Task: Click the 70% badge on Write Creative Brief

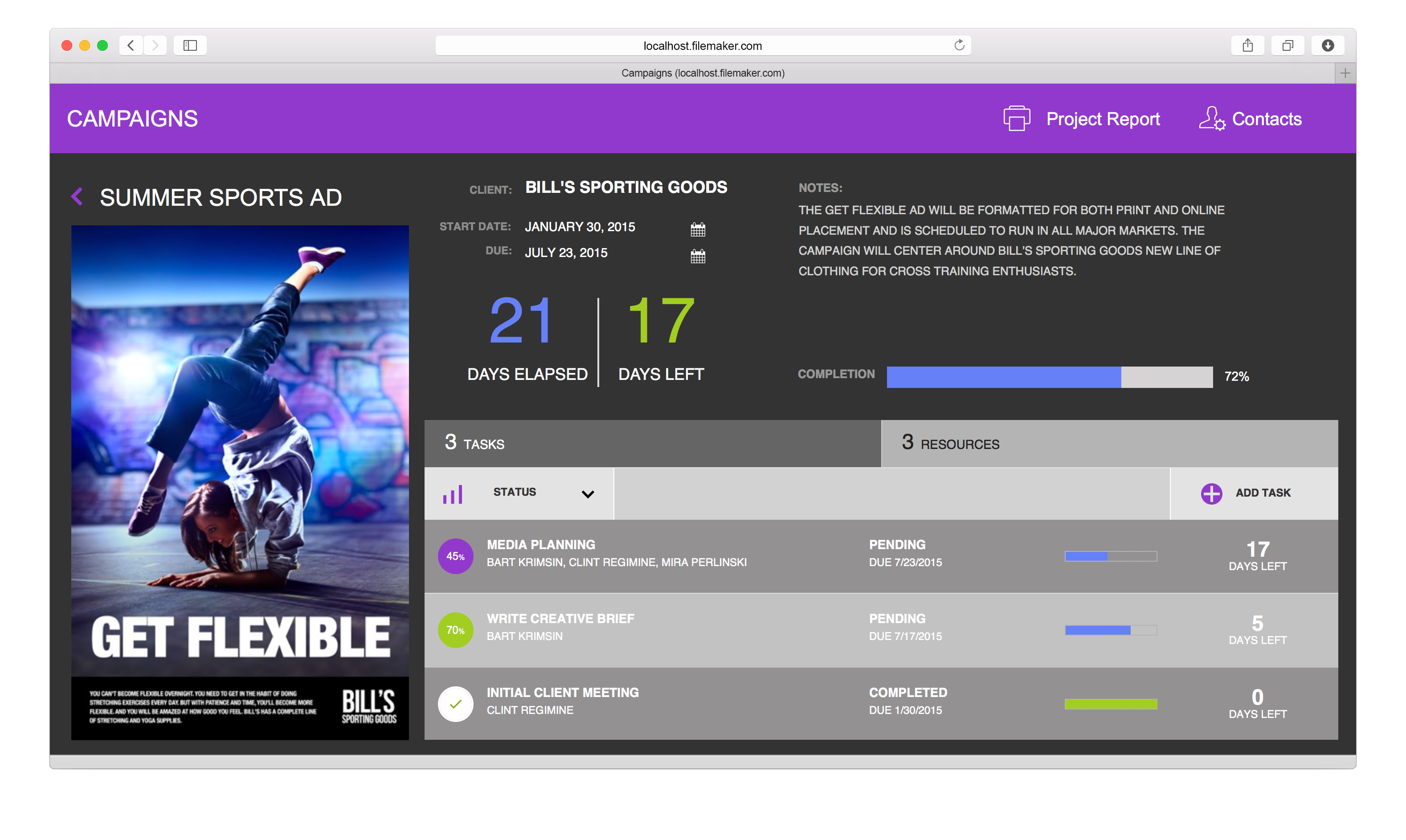Action: (456, 630)
